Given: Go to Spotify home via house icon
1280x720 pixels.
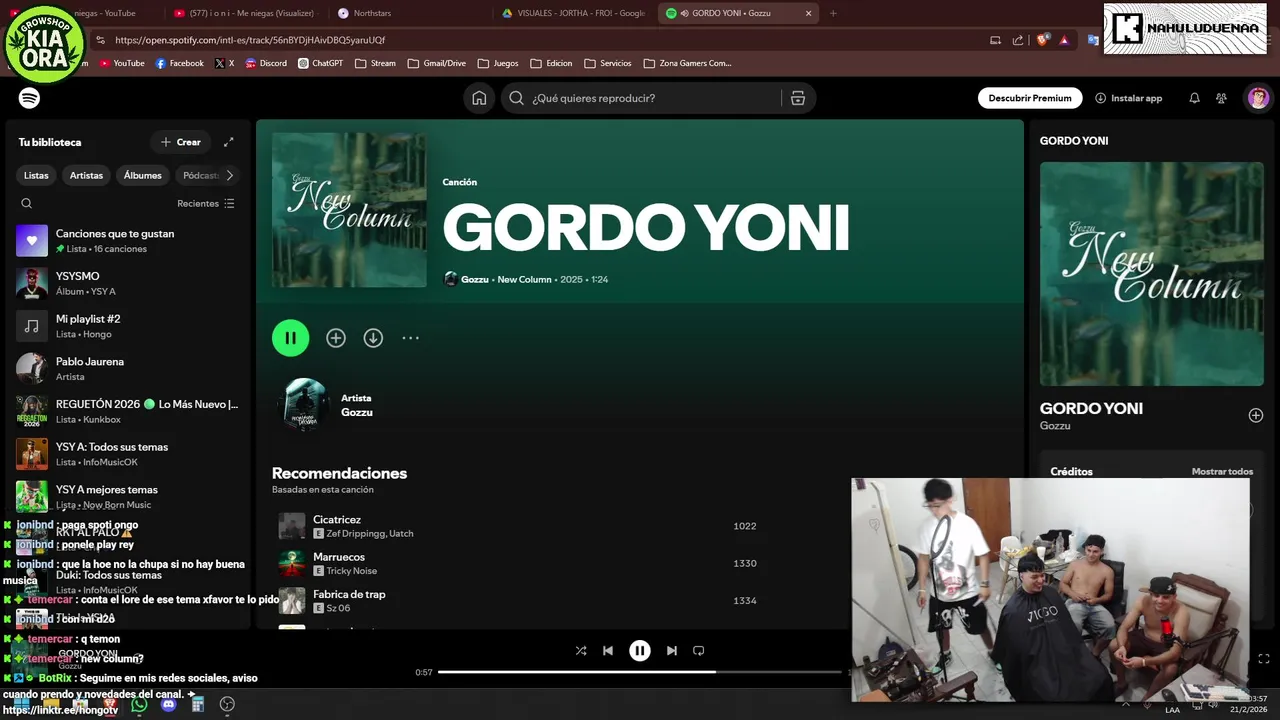Looking at the screenshot, I should (x=480, y=98).
